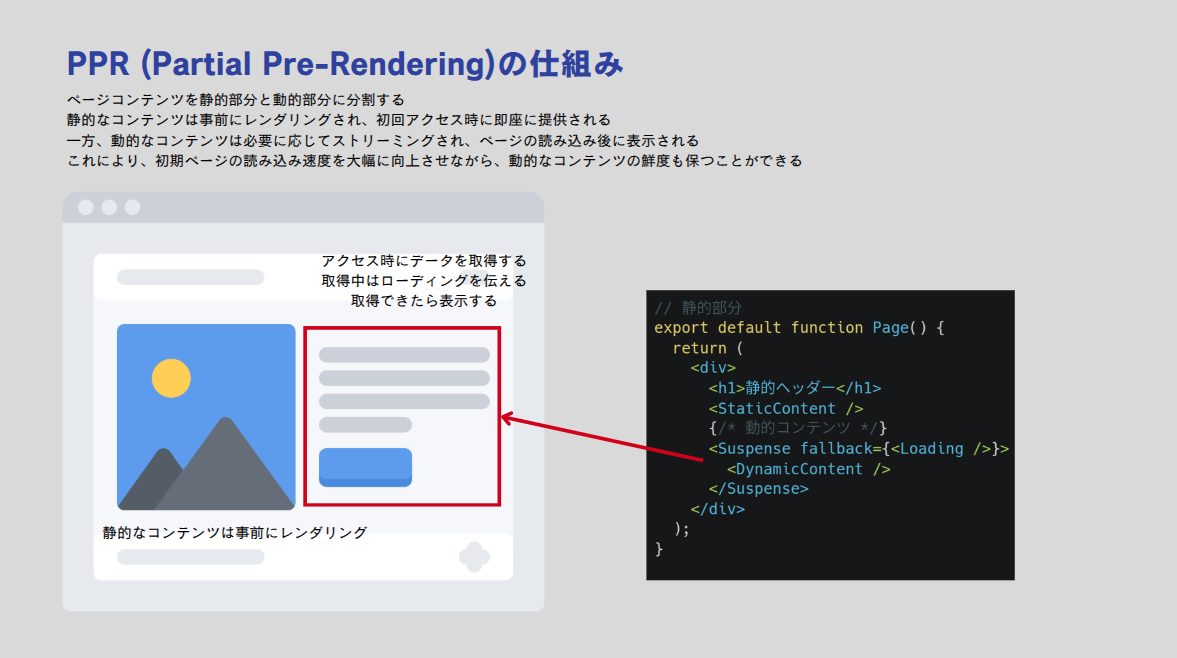This screenshot has height=658, width=1177.
Task: Click the comment '{/* 動的コンテンツ */}' in the code
Action: pos(798,428)
